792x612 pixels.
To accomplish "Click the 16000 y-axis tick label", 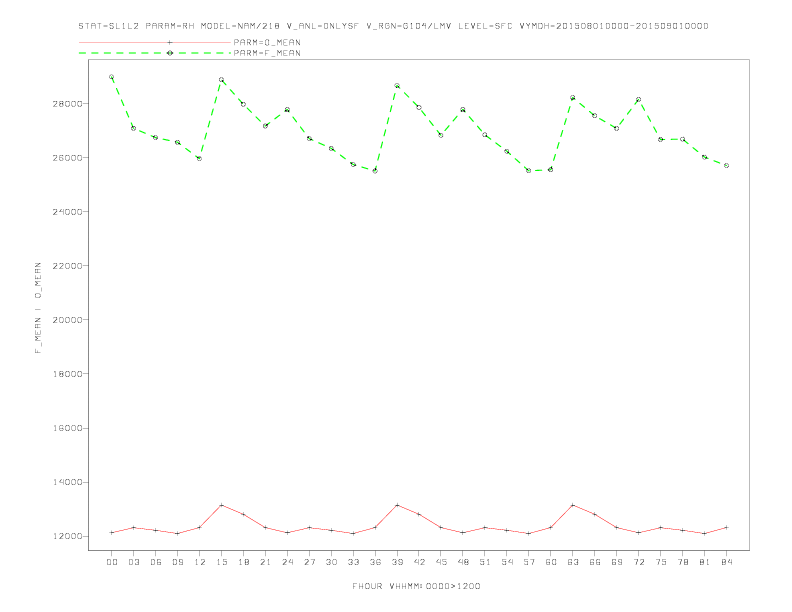I will pyautogui.click(x=68, y=428).
